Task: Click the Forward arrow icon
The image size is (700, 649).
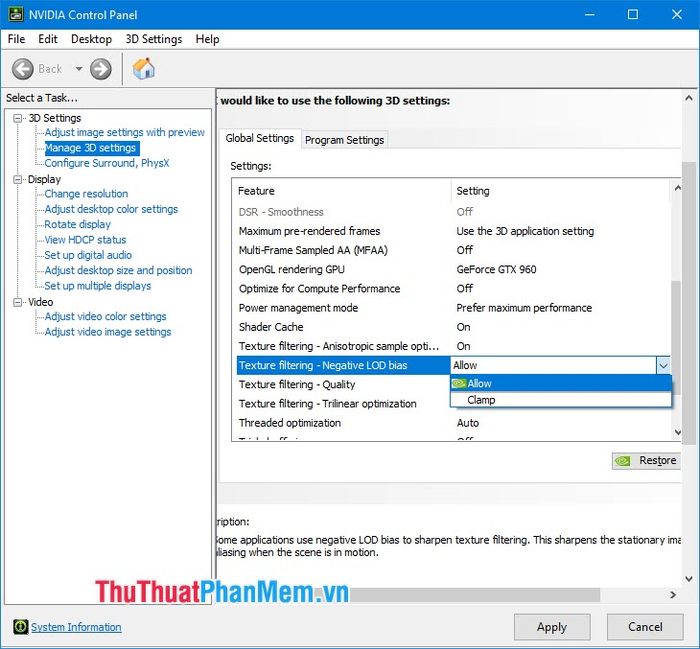Action: 100,69
